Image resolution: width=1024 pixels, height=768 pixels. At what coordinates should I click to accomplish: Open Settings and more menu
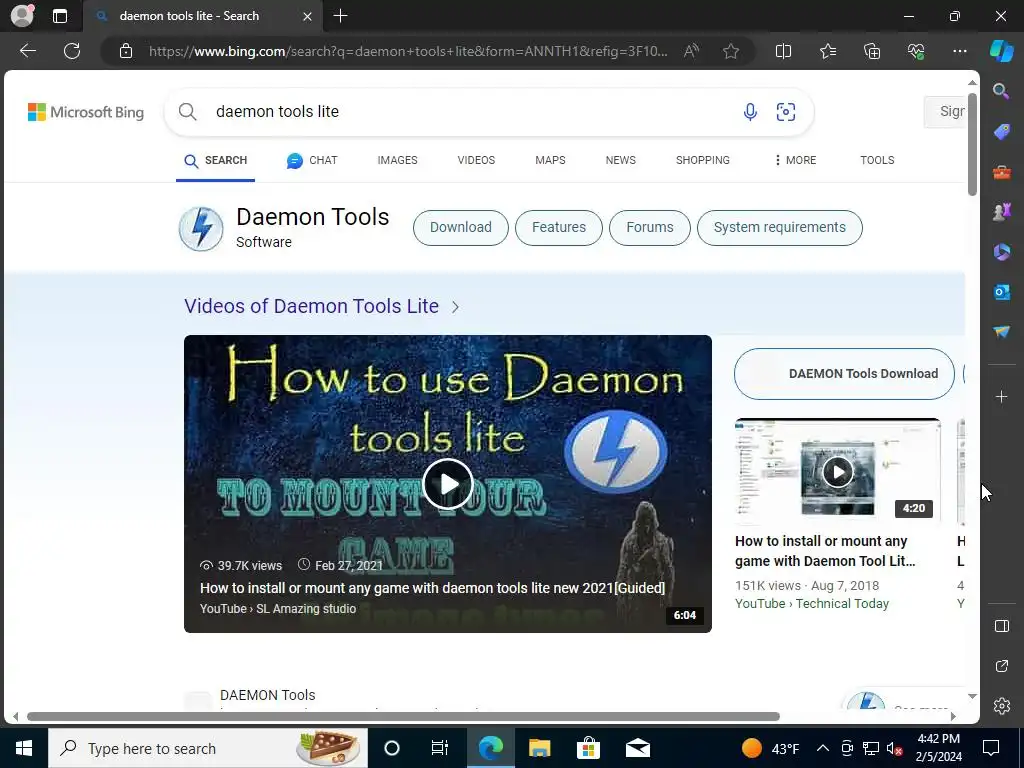tap(959, 51)
